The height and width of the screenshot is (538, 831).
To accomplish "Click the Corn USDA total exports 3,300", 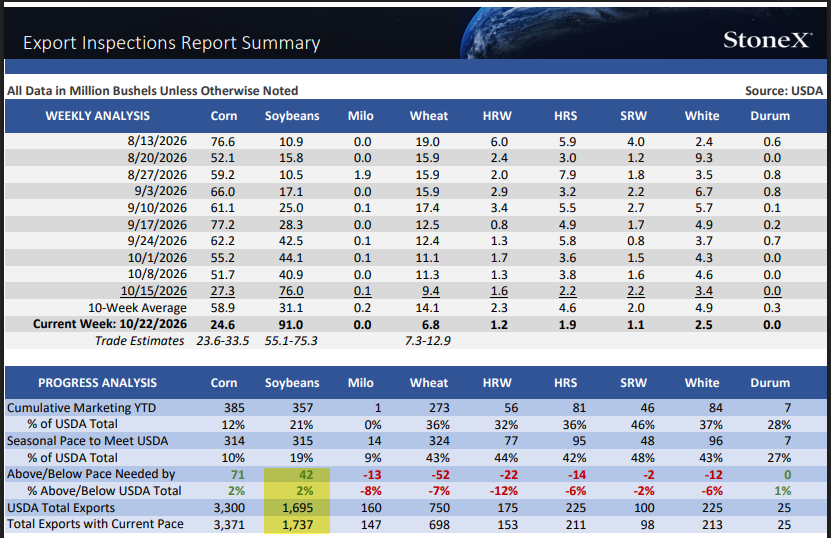I will (229, 508).
